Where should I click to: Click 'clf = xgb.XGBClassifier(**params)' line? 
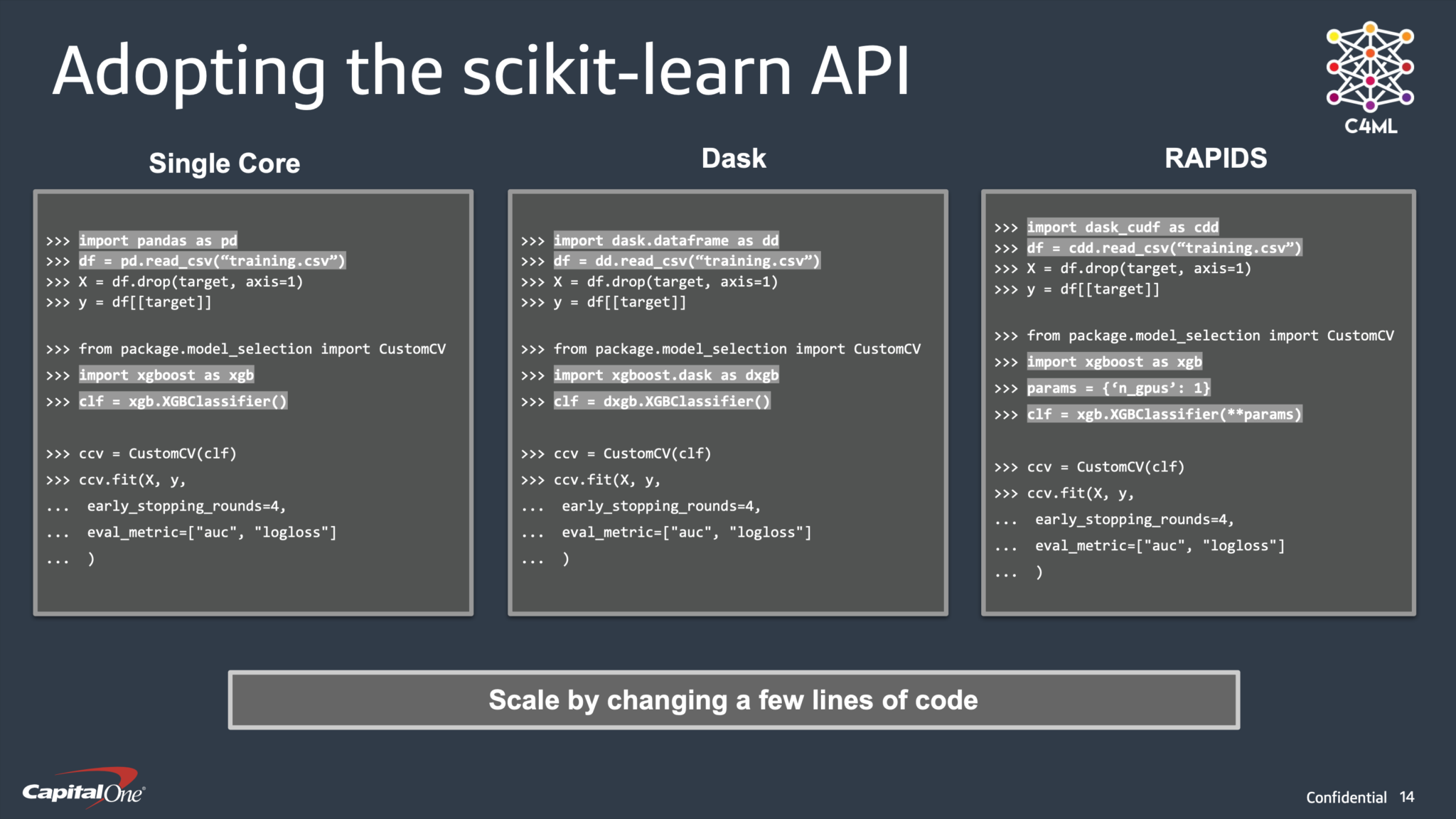[1164, 414]
